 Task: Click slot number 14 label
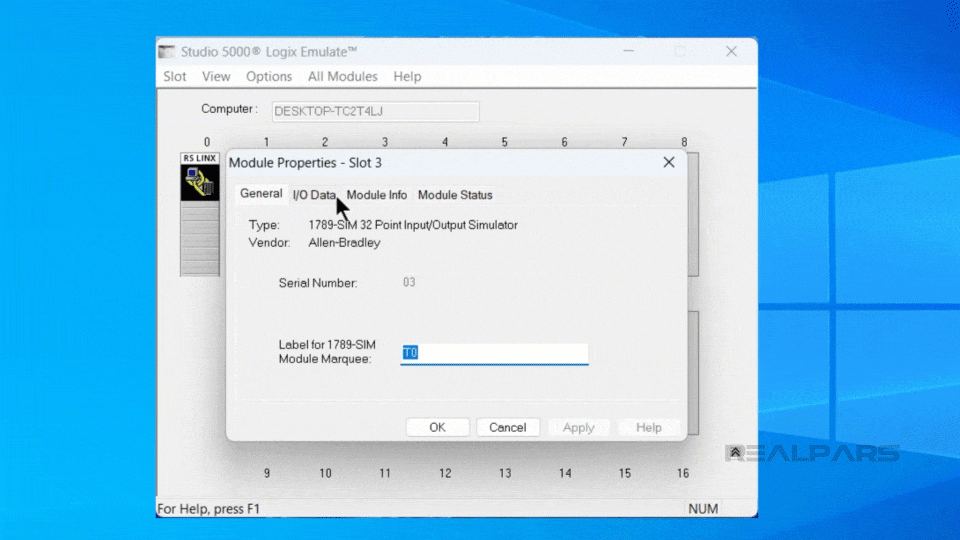pos(564,473)
